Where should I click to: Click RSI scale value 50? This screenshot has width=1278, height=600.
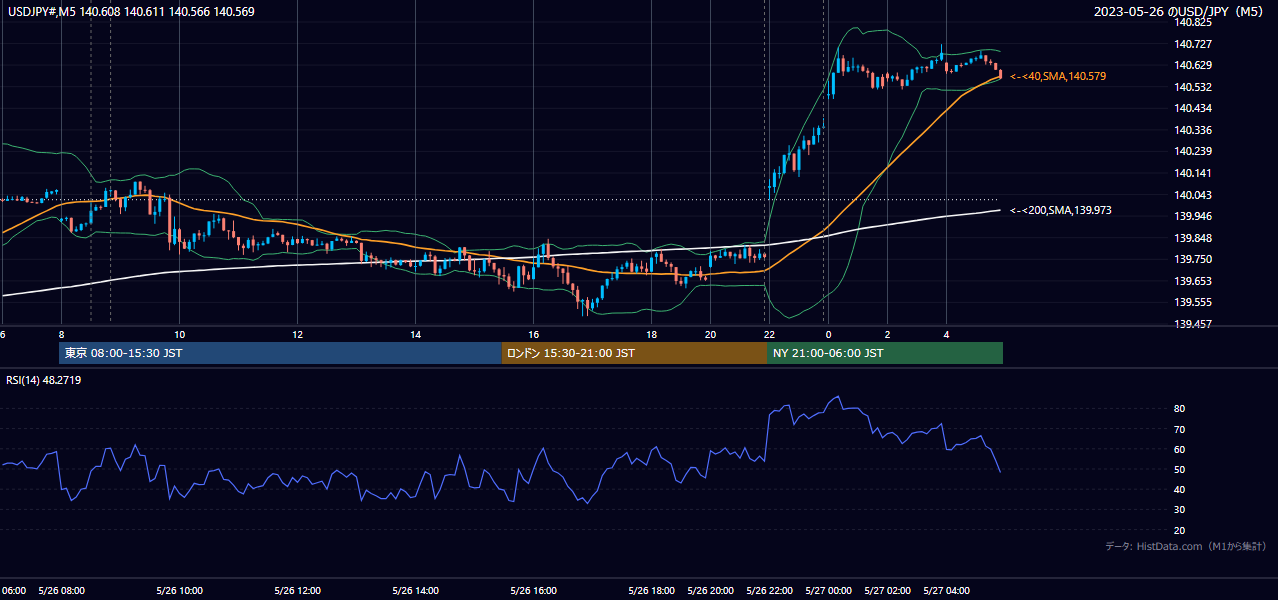[1180, 469]
